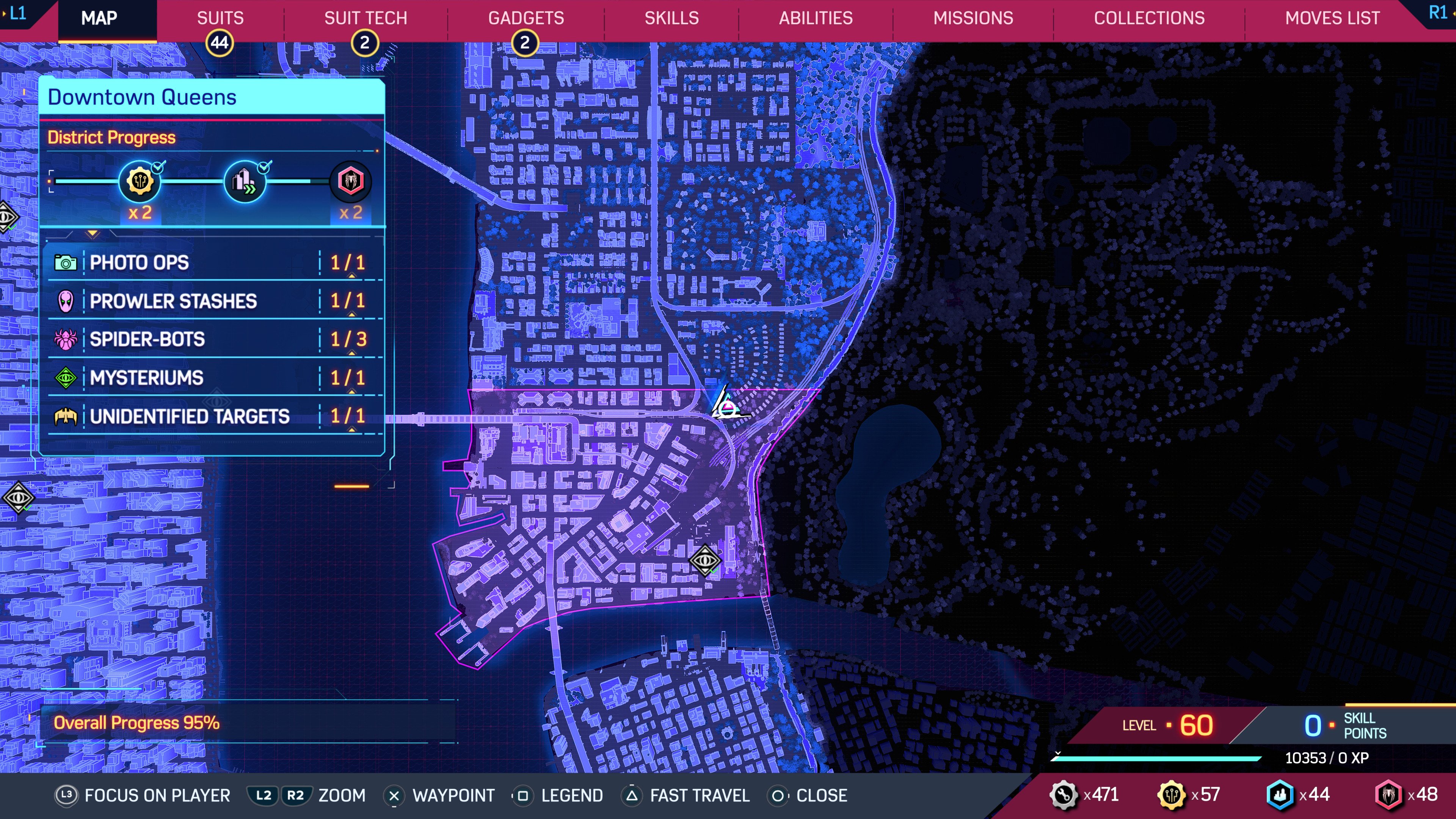
Task: Open the ABILITIES tab
Action: (816, 18)
